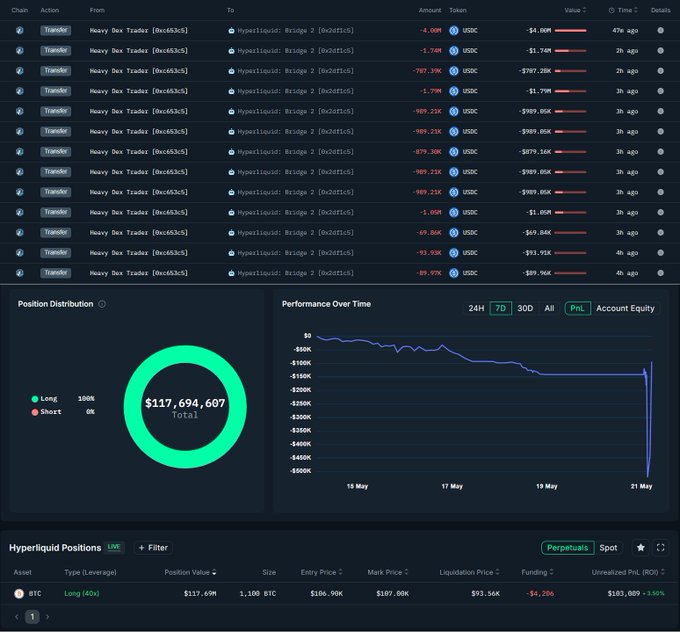Image resolution: width=680 pixels, height=632 pixels.
Task: Click the BTC asset icon
Action: point(18,593)
